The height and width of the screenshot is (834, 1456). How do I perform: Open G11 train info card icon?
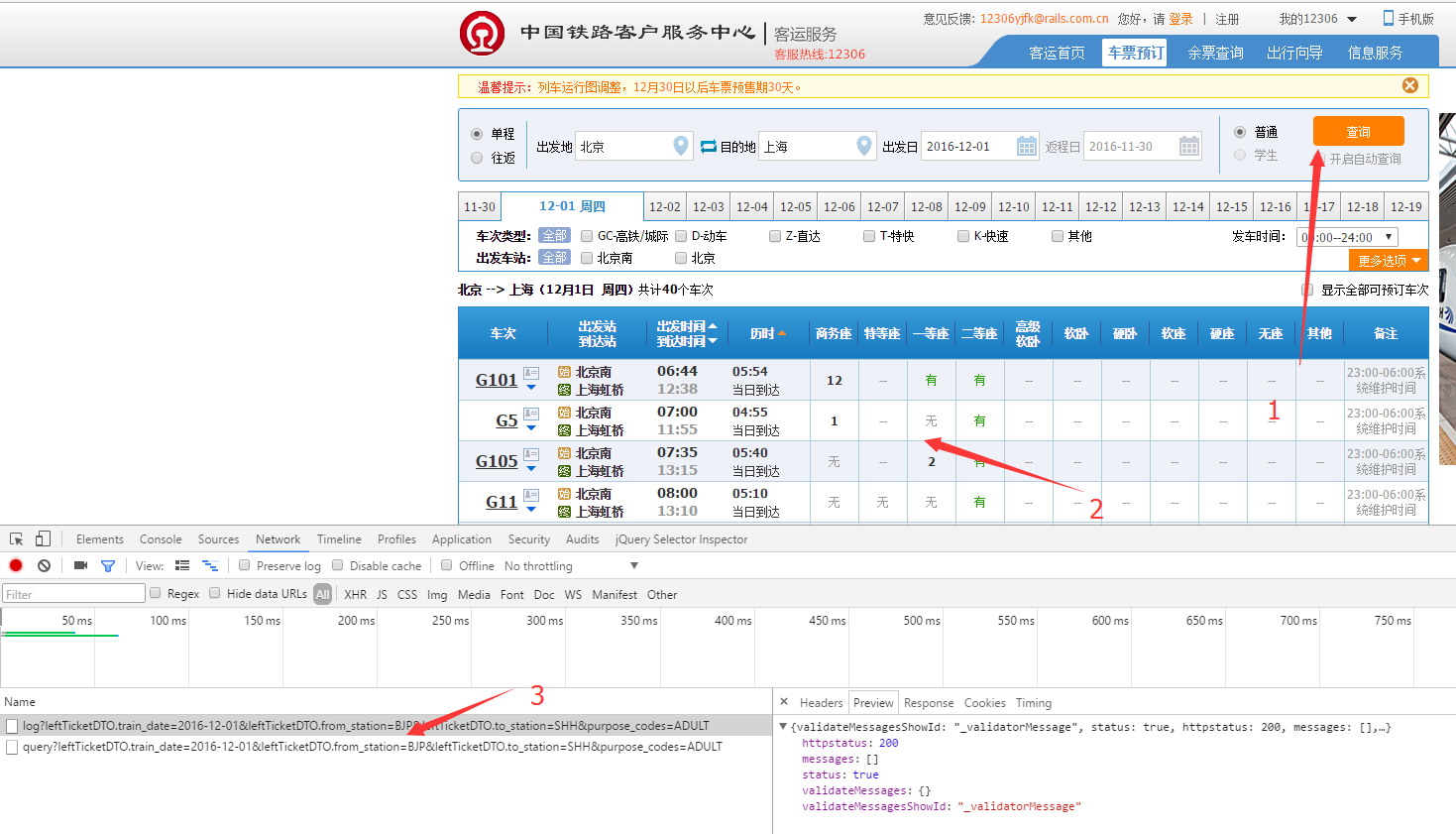[x=531, y=495]
